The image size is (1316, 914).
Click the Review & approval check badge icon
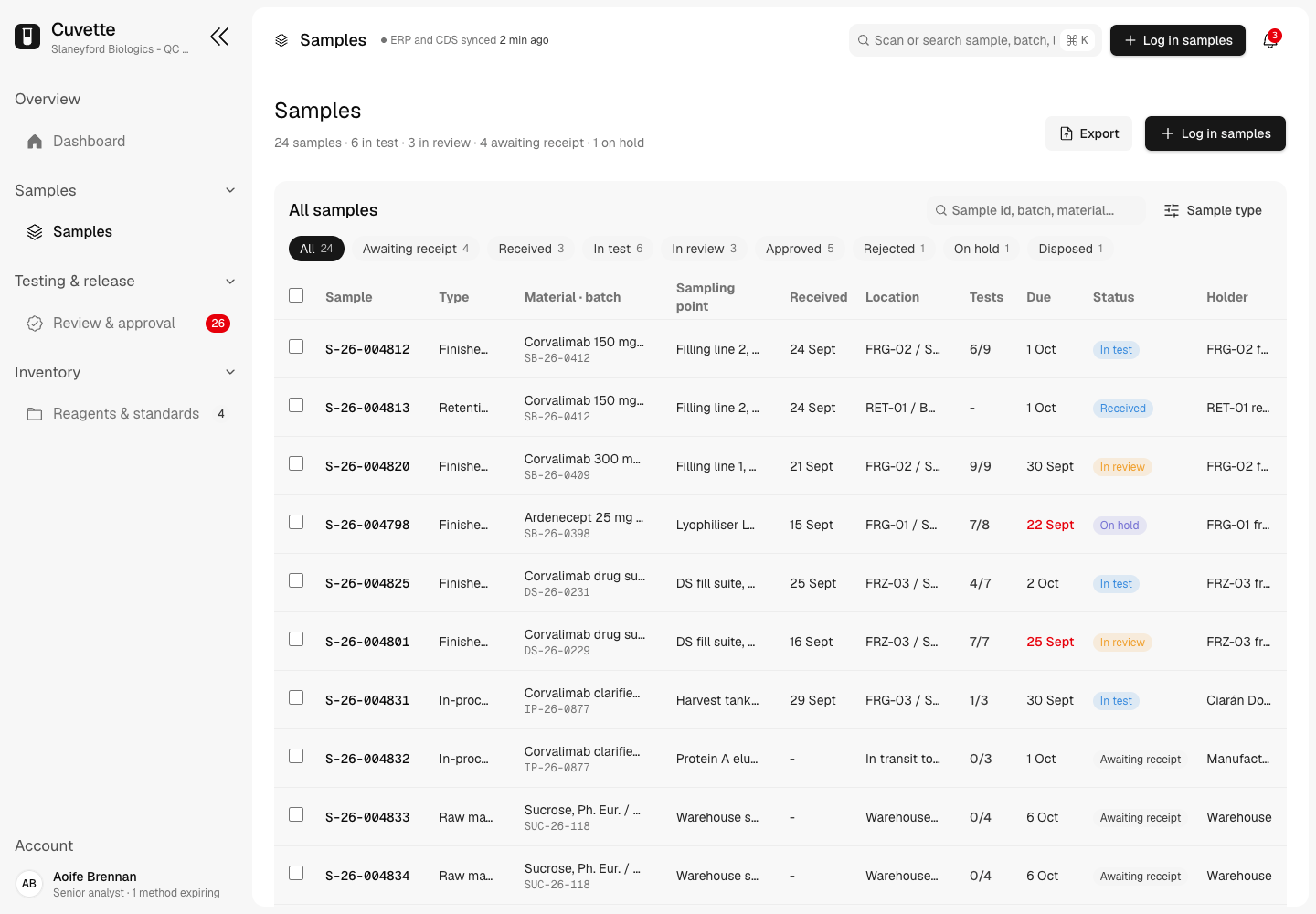coord(35,324)
